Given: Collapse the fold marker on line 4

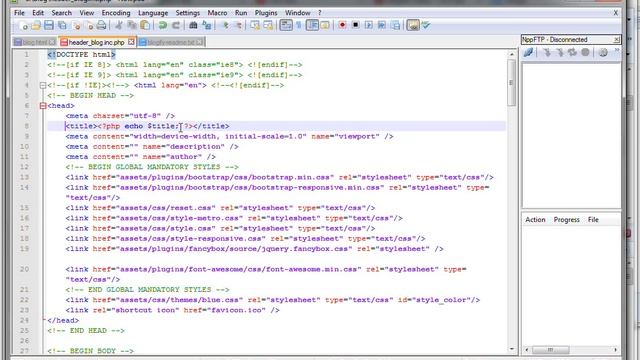Looking at the screenshot, I should click(x=42, y=85).
